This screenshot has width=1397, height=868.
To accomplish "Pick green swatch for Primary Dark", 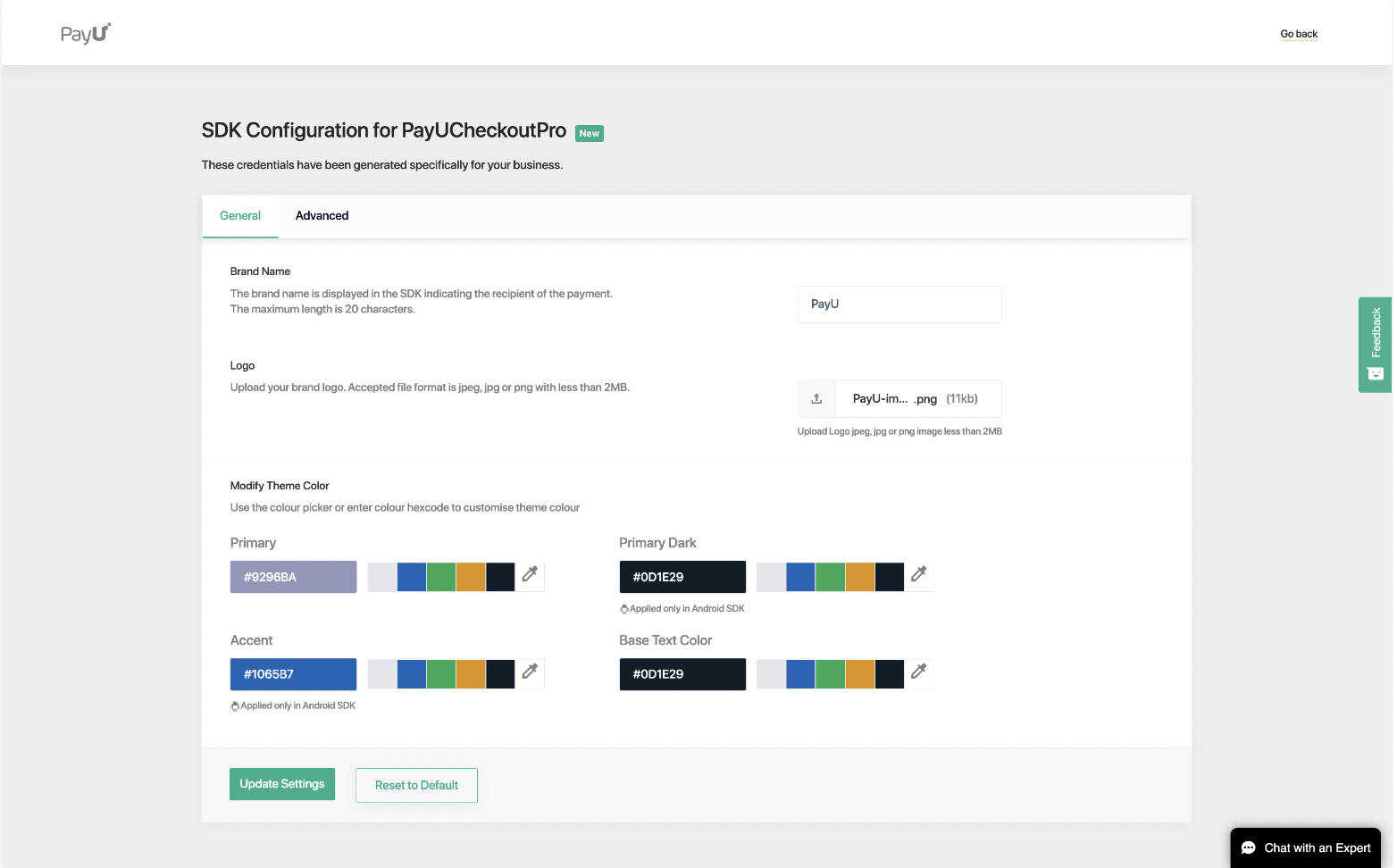I will [830, 577].
